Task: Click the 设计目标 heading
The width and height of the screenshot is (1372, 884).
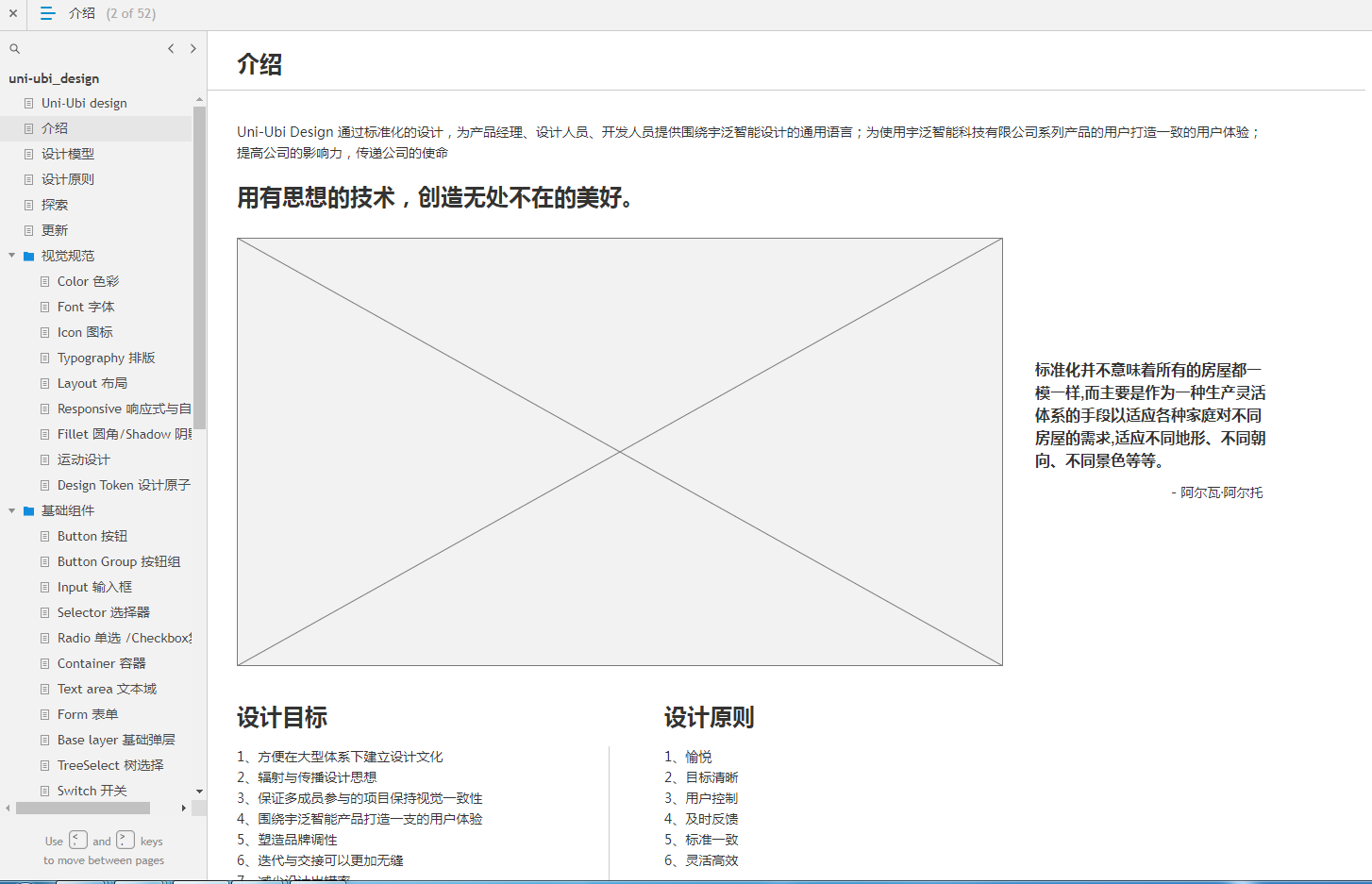Action: pos(282,718)
